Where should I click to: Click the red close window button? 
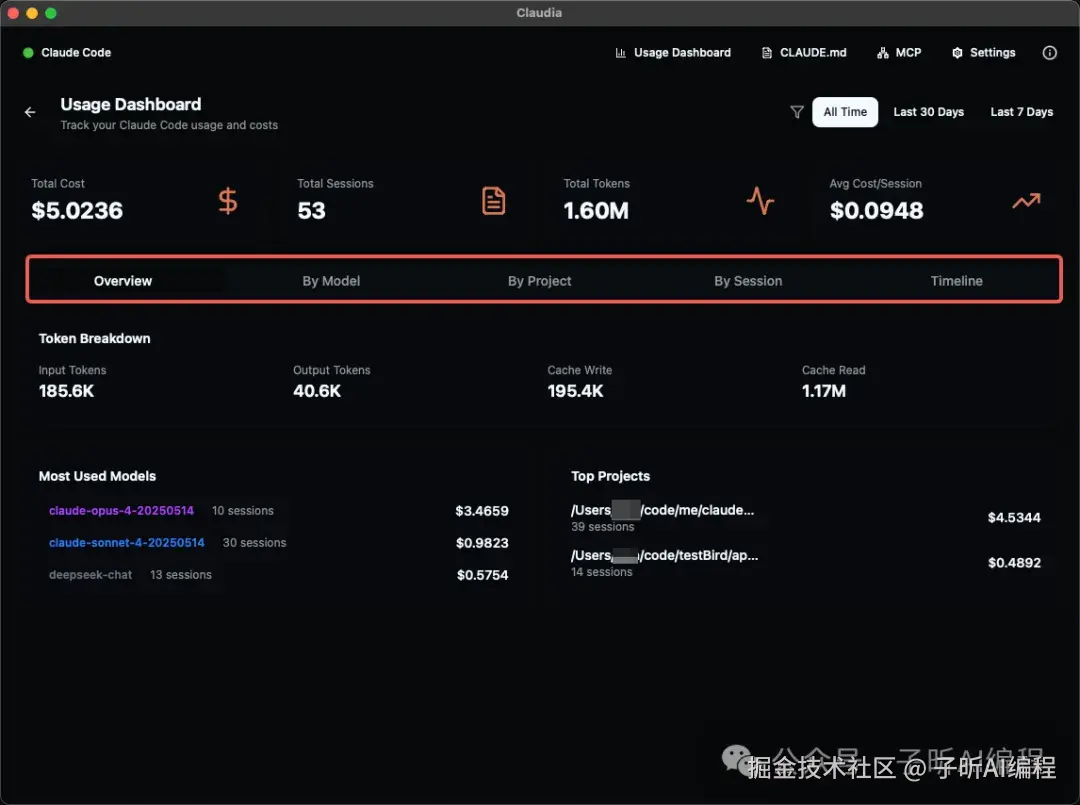(13, 13)
